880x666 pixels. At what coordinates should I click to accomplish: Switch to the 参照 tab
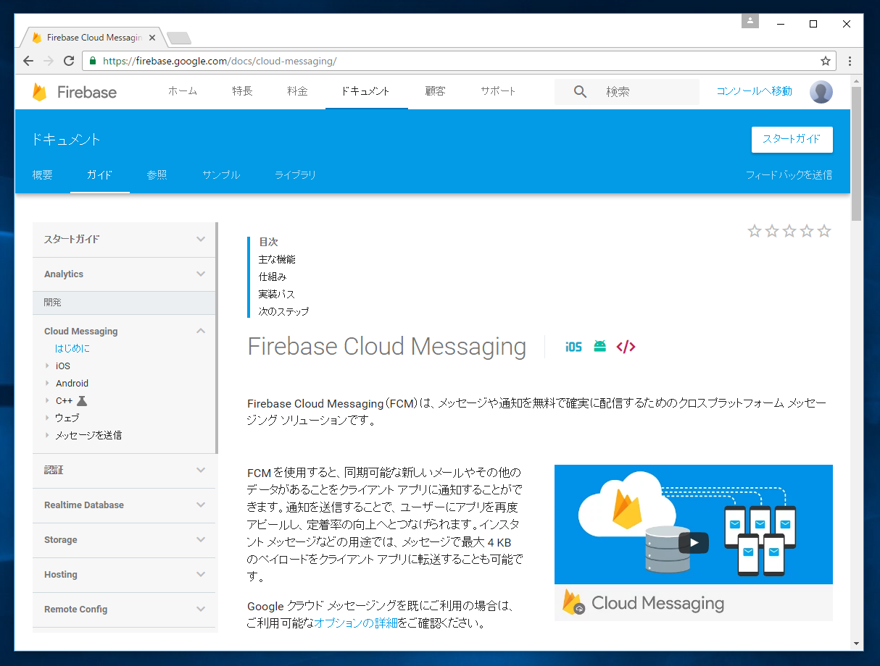[x=157, y=175]
